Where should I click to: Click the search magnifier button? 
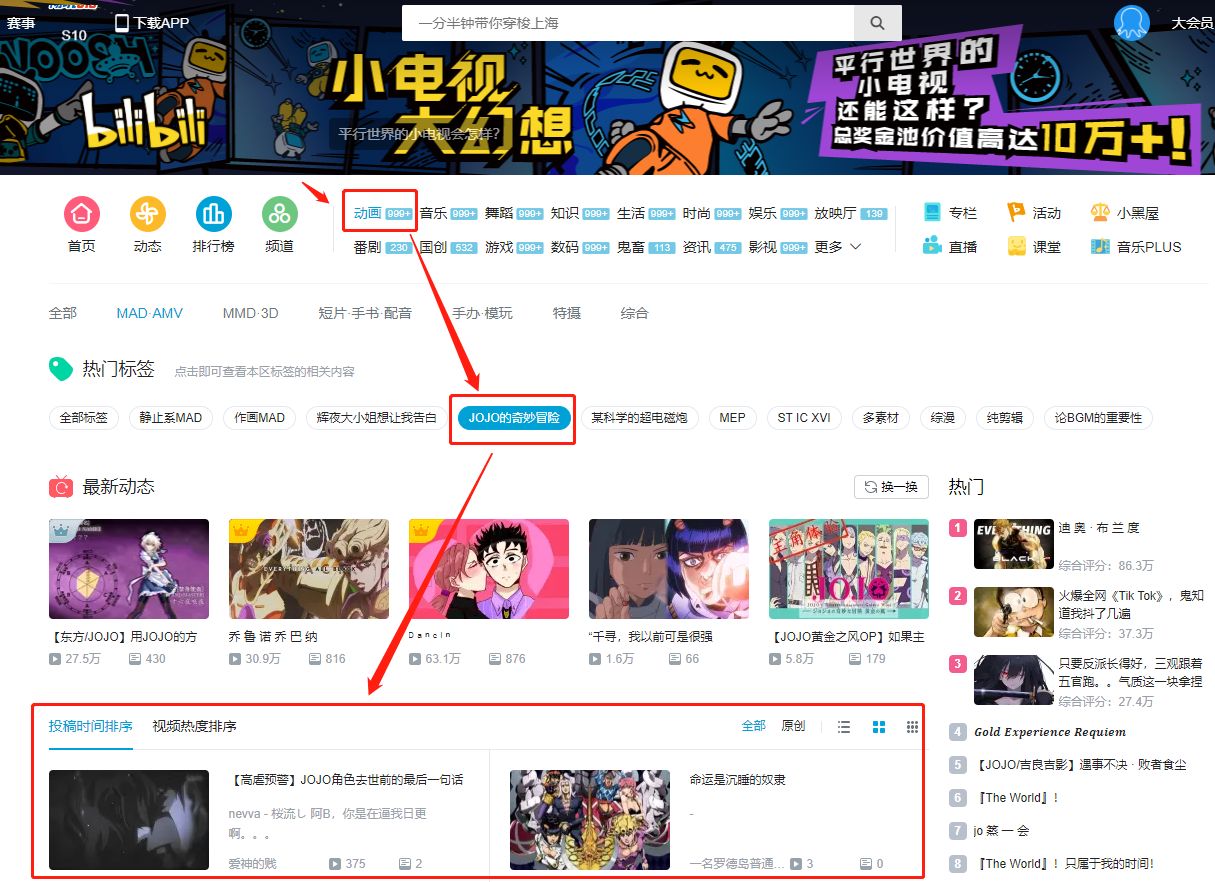(x=878, y=23)
